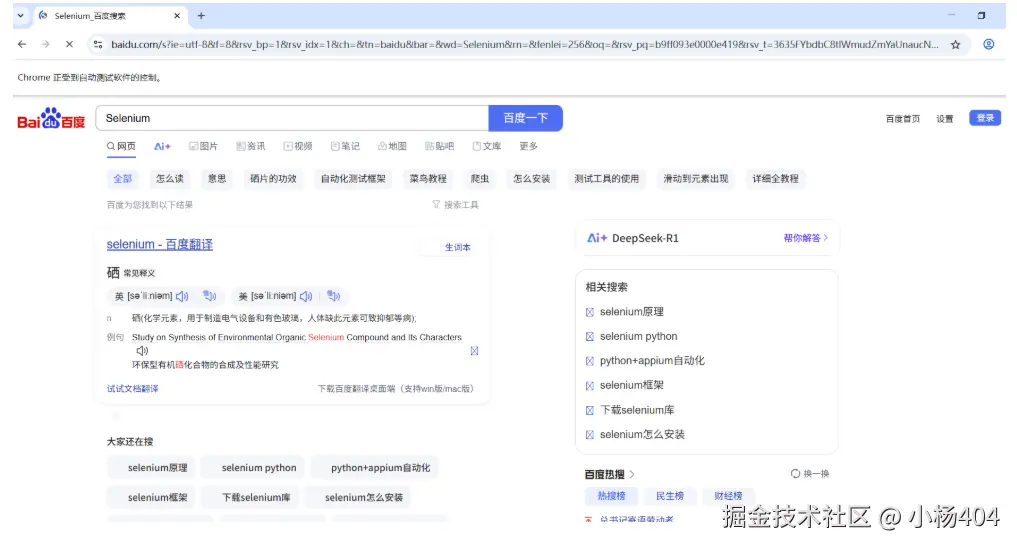Screen dimensions: 1017x548
Task: Click the 登录 login button
Action: point(985,118)
